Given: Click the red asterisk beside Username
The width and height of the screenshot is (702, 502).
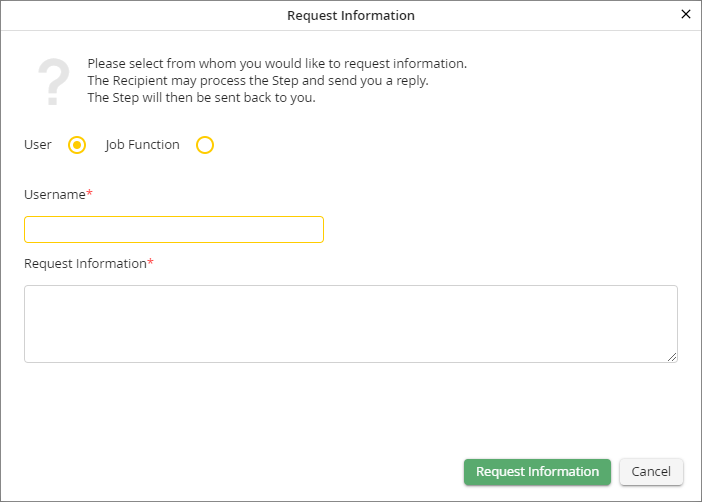Looking at the screenshot, I should tap(90, 193).
